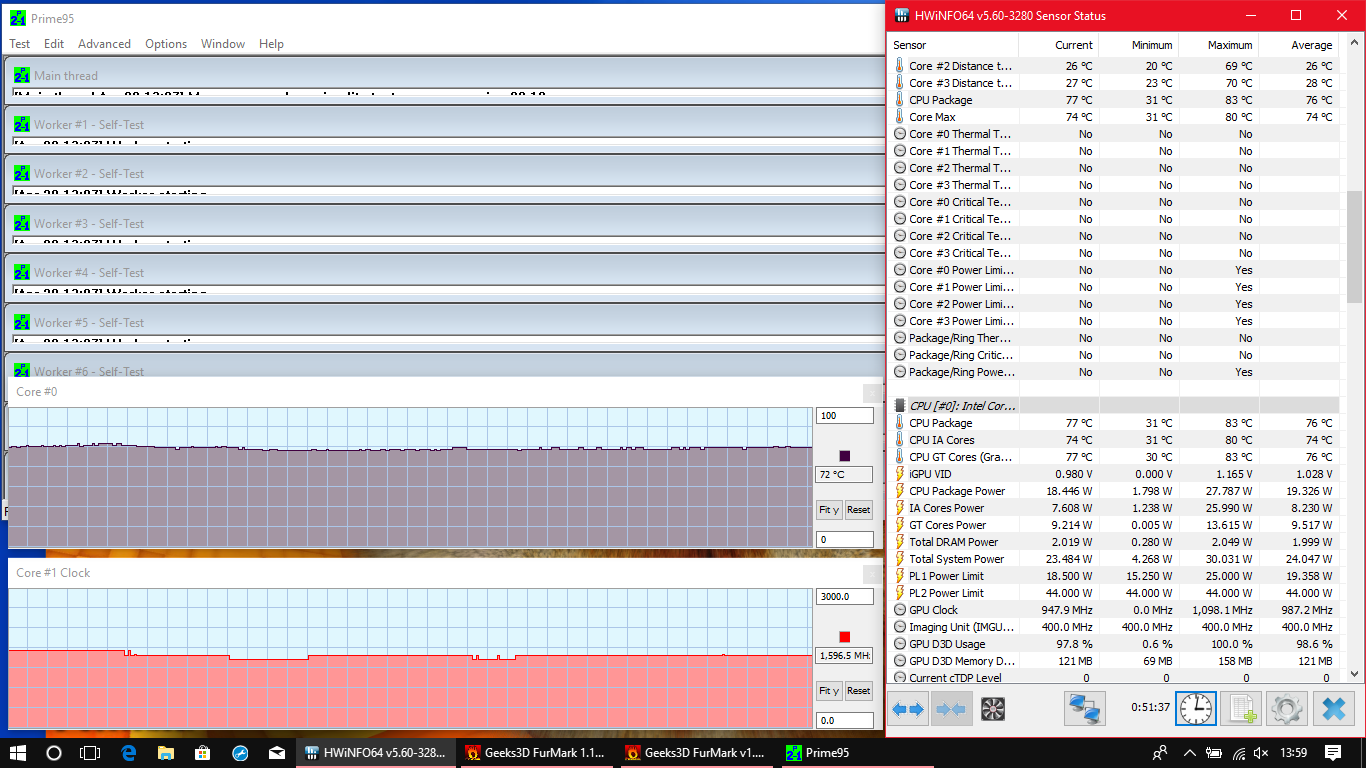Reset the elapsed time with clock icon
This screenshot has height=768, width=1366.
[1196, 709]
